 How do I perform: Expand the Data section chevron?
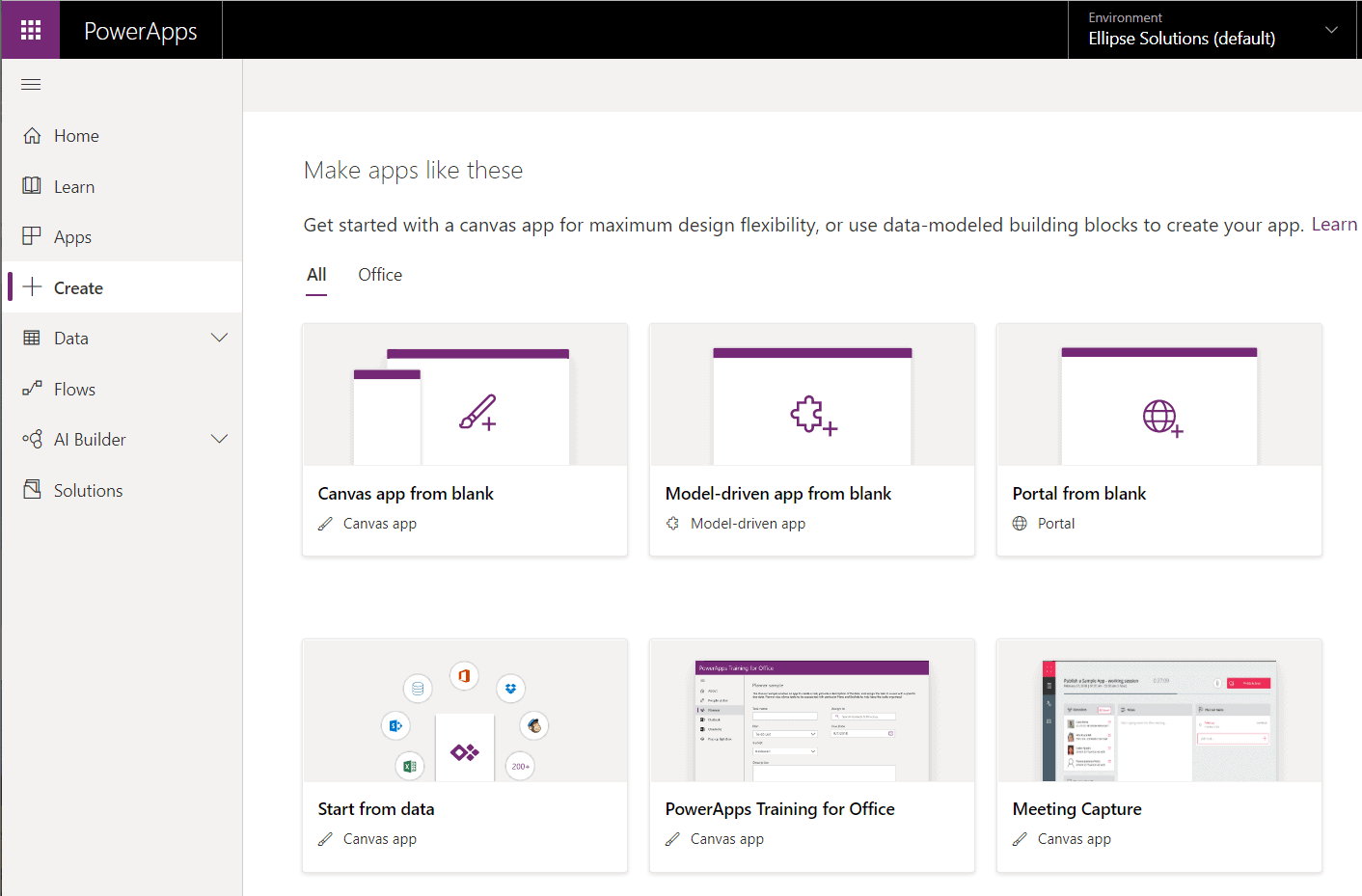(219, 338)
